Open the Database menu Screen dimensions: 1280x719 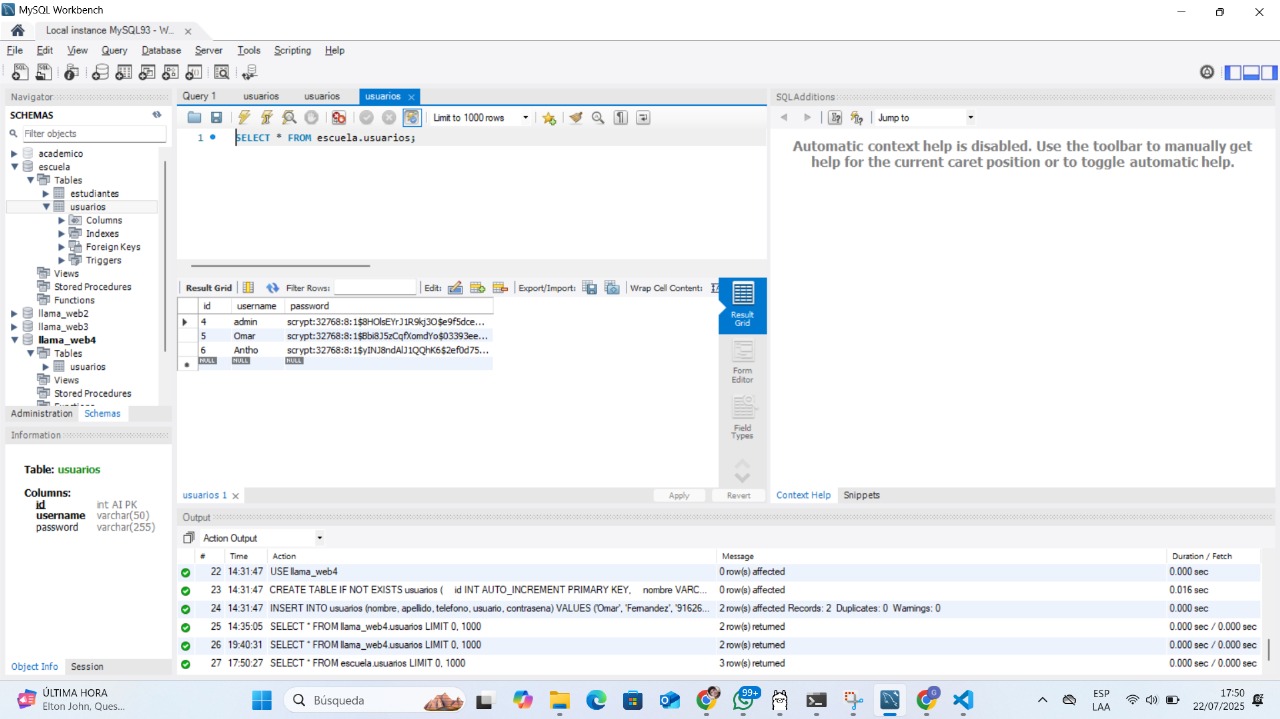pos(161,50)
